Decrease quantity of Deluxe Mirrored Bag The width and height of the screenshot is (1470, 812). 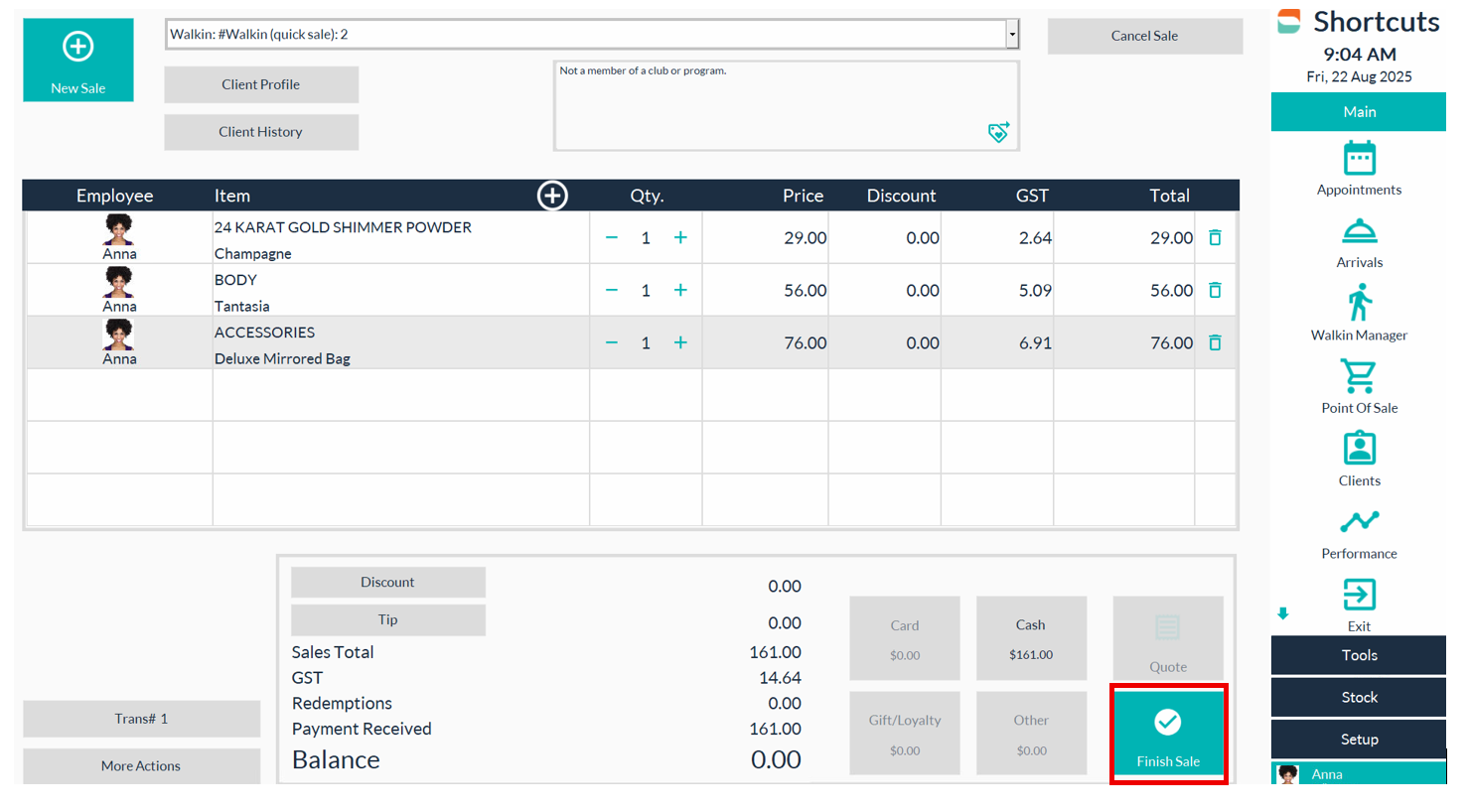[x=612, y=342]
